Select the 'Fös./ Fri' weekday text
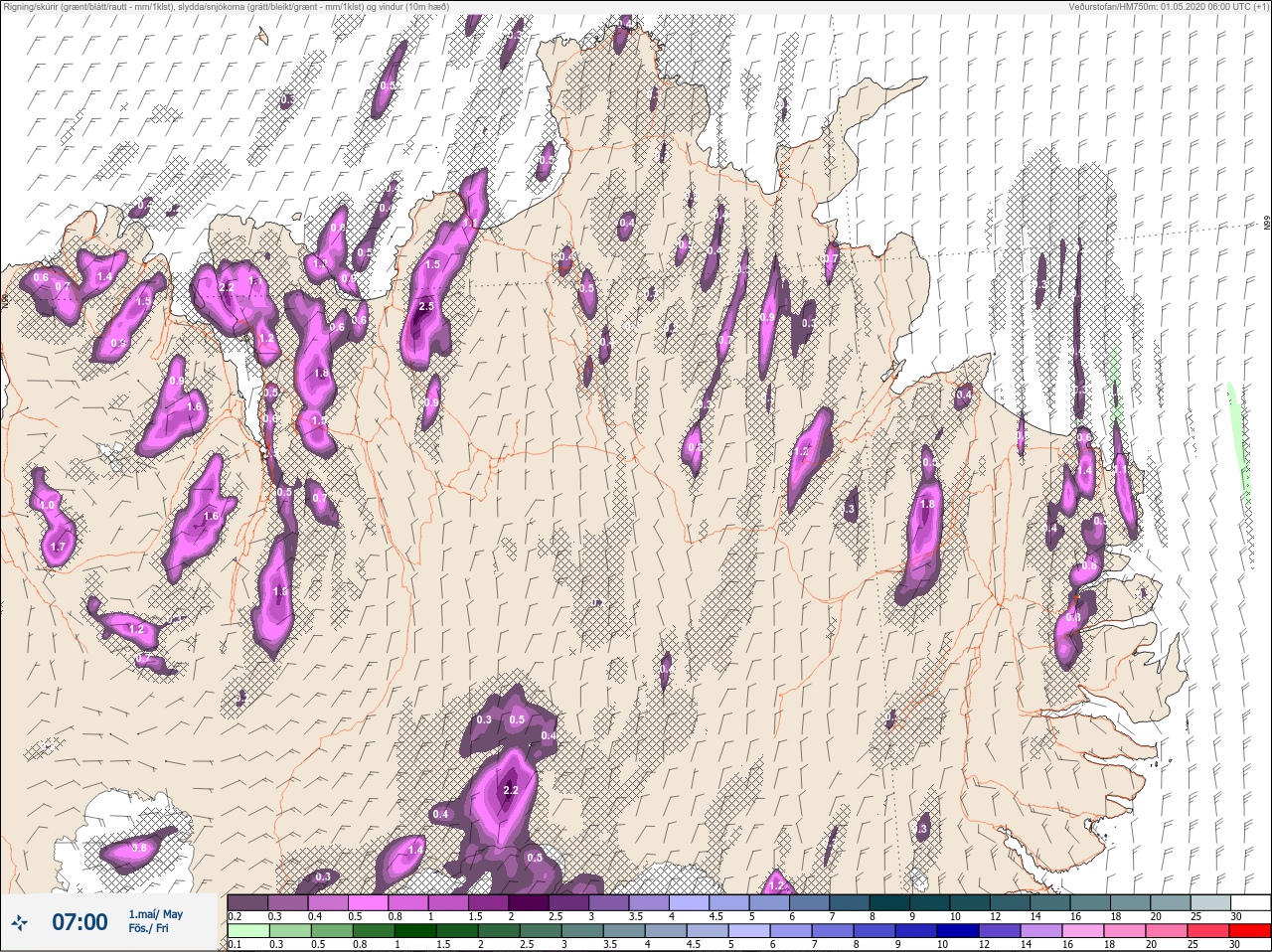The width and height of the screenshot is (1272, 952). pyautogui.click(x=148, y=929)
